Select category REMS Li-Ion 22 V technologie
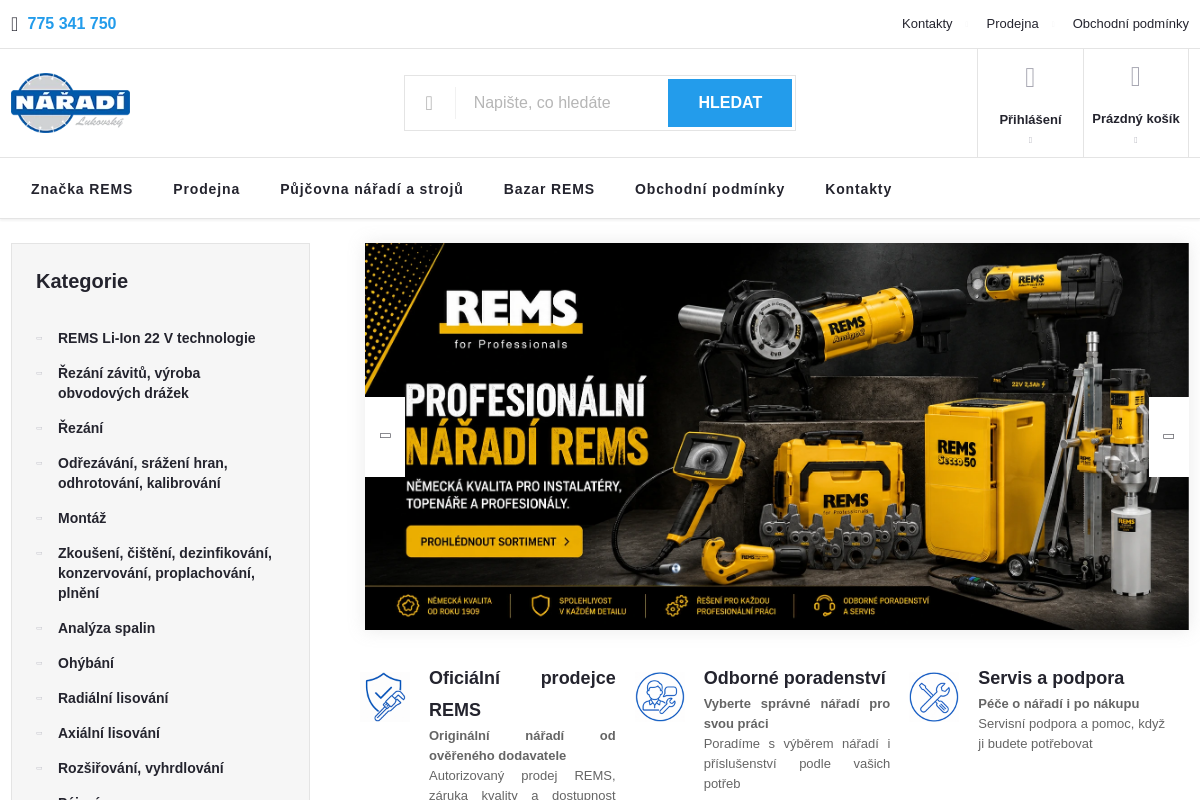The width and height of the screenshot is (1200, 800). 157,338
